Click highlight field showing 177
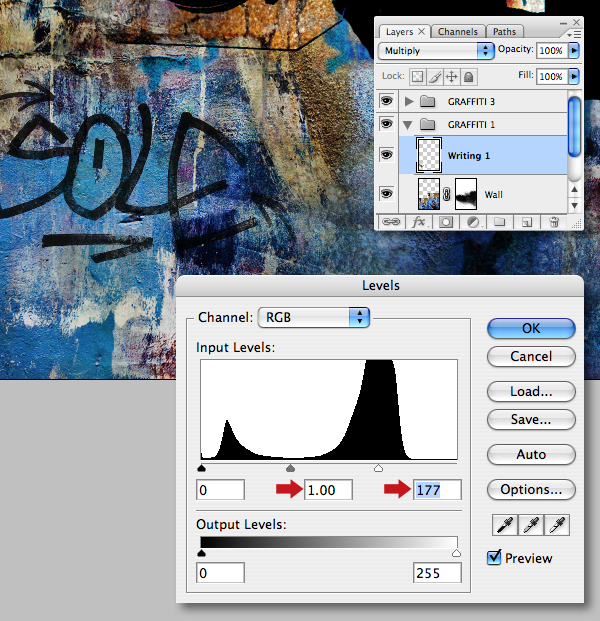This screenshot has height=621, width=600. [x=437, y=490]
